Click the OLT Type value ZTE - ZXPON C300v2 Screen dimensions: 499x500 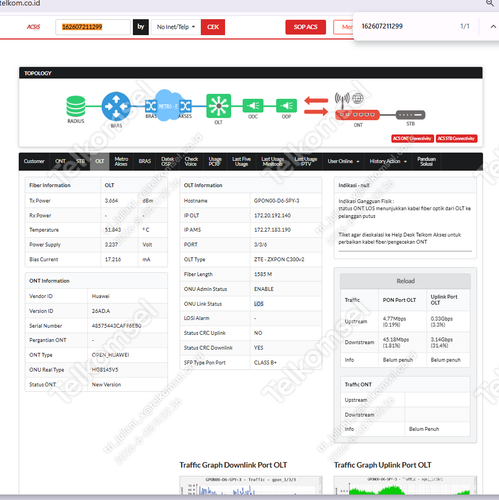[x=279, y=259]
